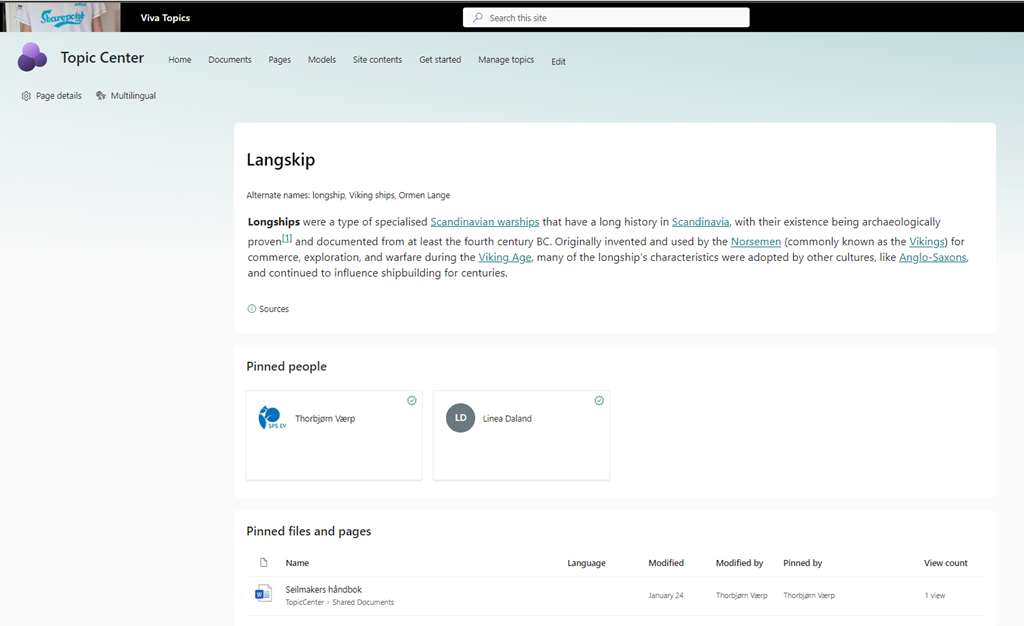The width and height of the screenshot is (1024, 626).
Task: Click Thorbjørn Værp in Pinned by column
Action: click(809, 595)
